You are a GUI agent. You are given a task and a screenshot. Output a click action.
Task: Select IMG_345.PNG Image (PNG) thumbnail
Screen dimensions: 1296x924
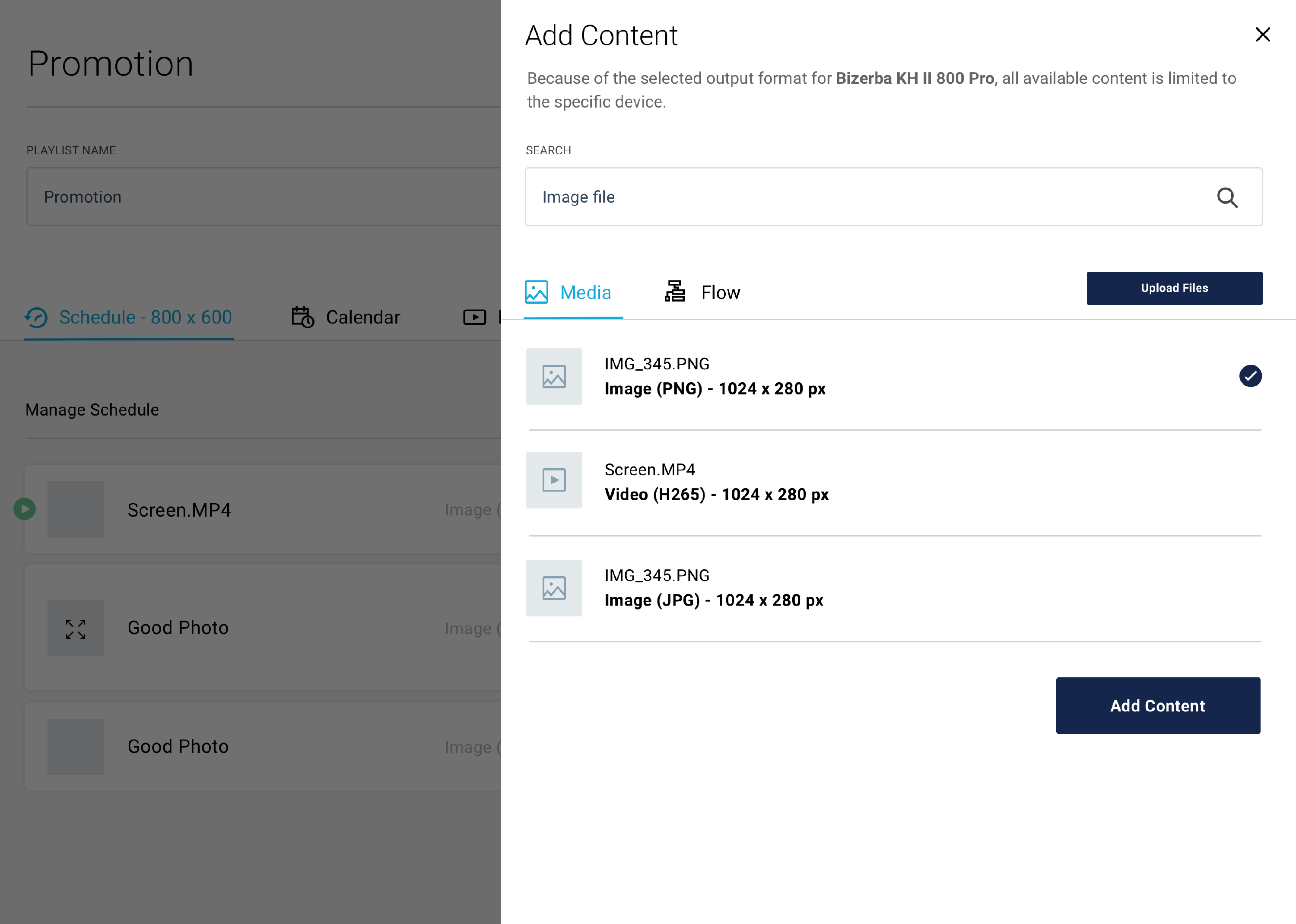click(553, 377)
